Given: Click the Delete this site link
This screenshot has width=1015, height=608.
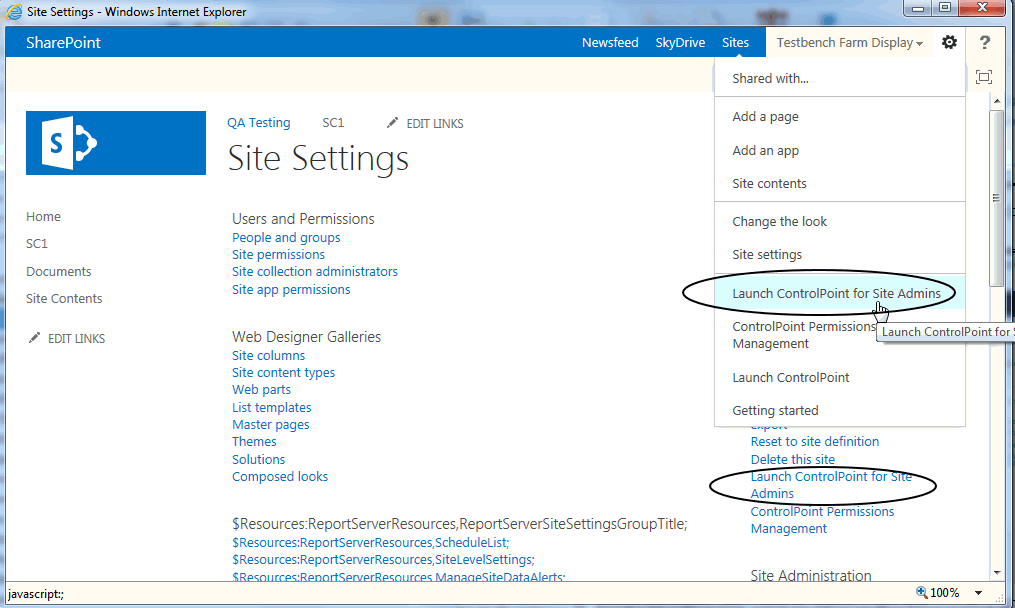Looking at the screenshot, I should (x=792, y=458).
